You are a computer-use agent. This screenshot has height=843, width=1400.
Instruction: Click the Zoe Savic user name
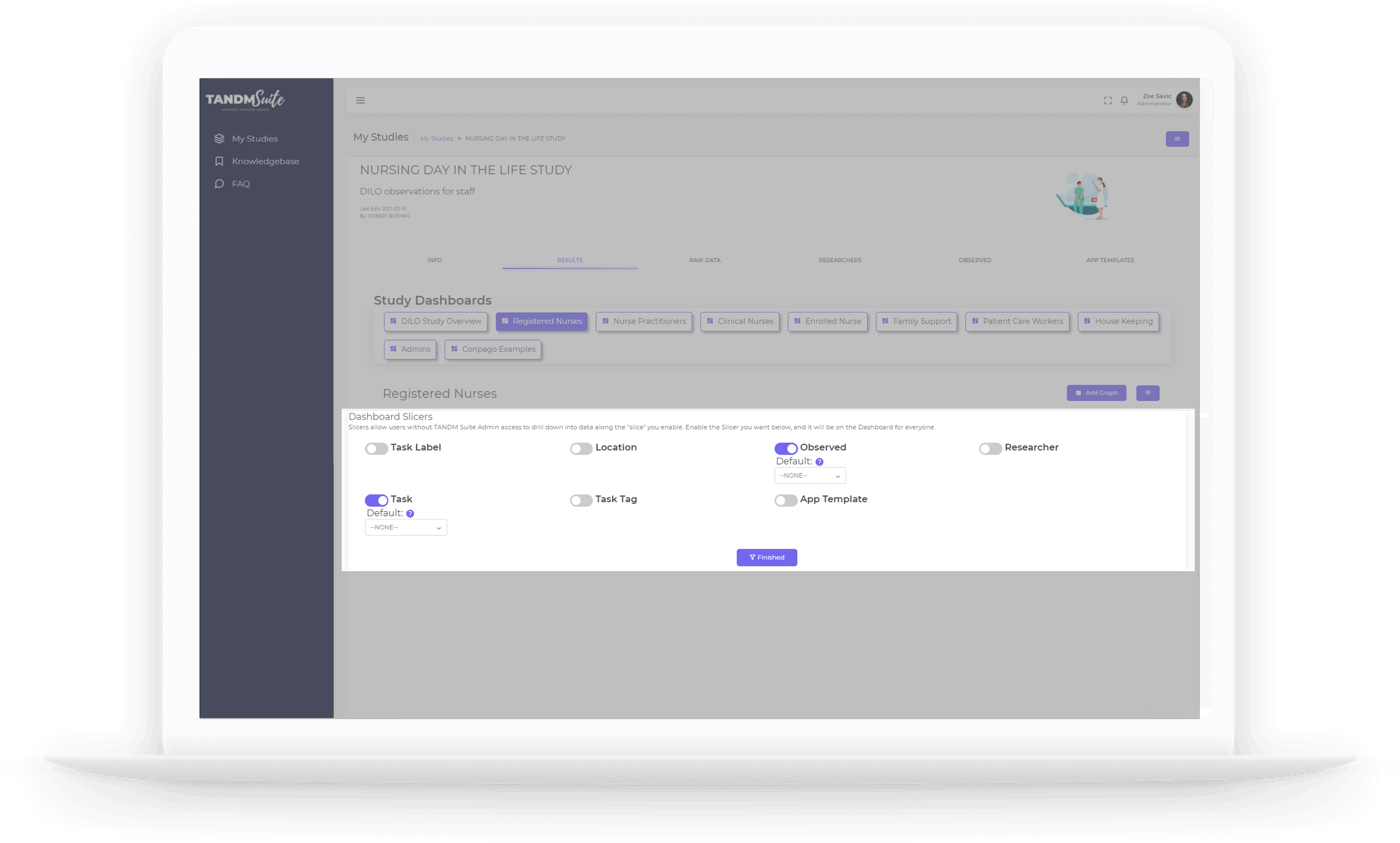coord(1157,96)
